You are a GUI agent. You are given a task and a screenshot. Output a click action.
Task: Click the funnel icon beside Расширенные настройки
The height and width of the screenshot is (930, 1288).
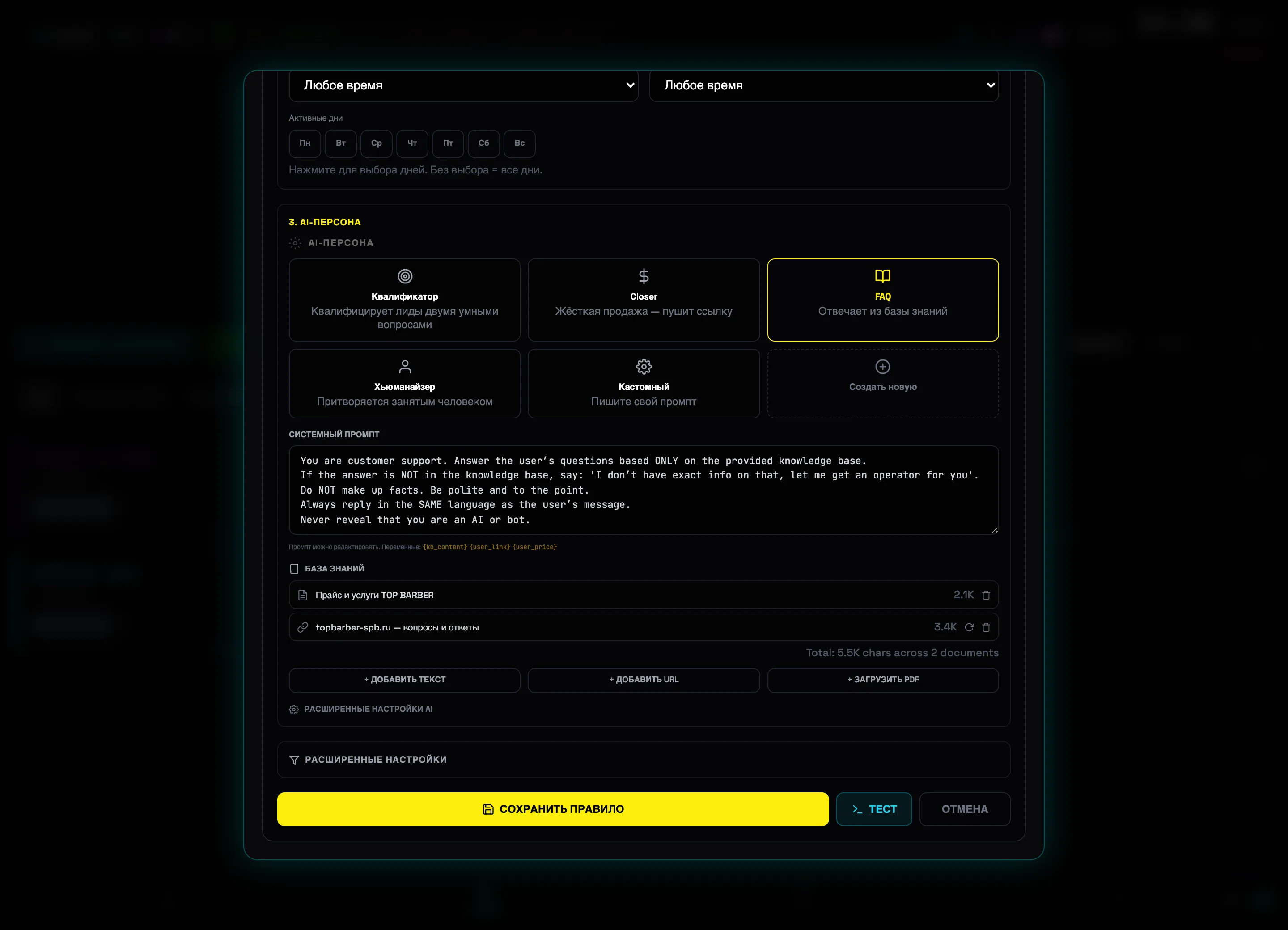294,760
